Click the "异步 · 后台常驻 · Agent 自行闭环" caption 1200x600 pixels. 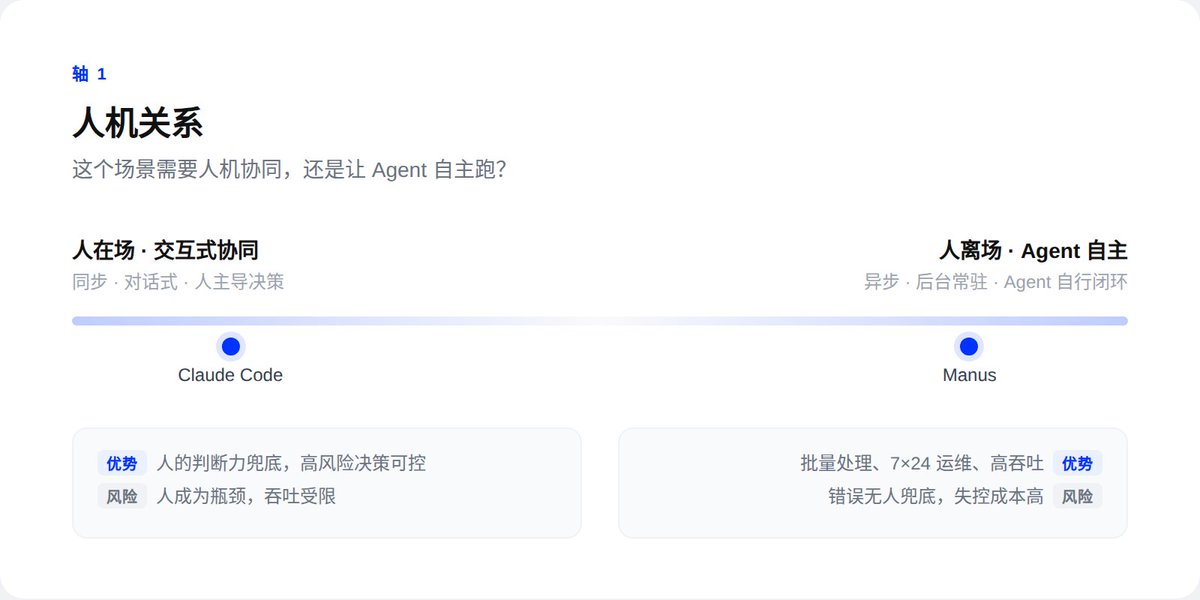pyautogui.click(x=995, y=282)
